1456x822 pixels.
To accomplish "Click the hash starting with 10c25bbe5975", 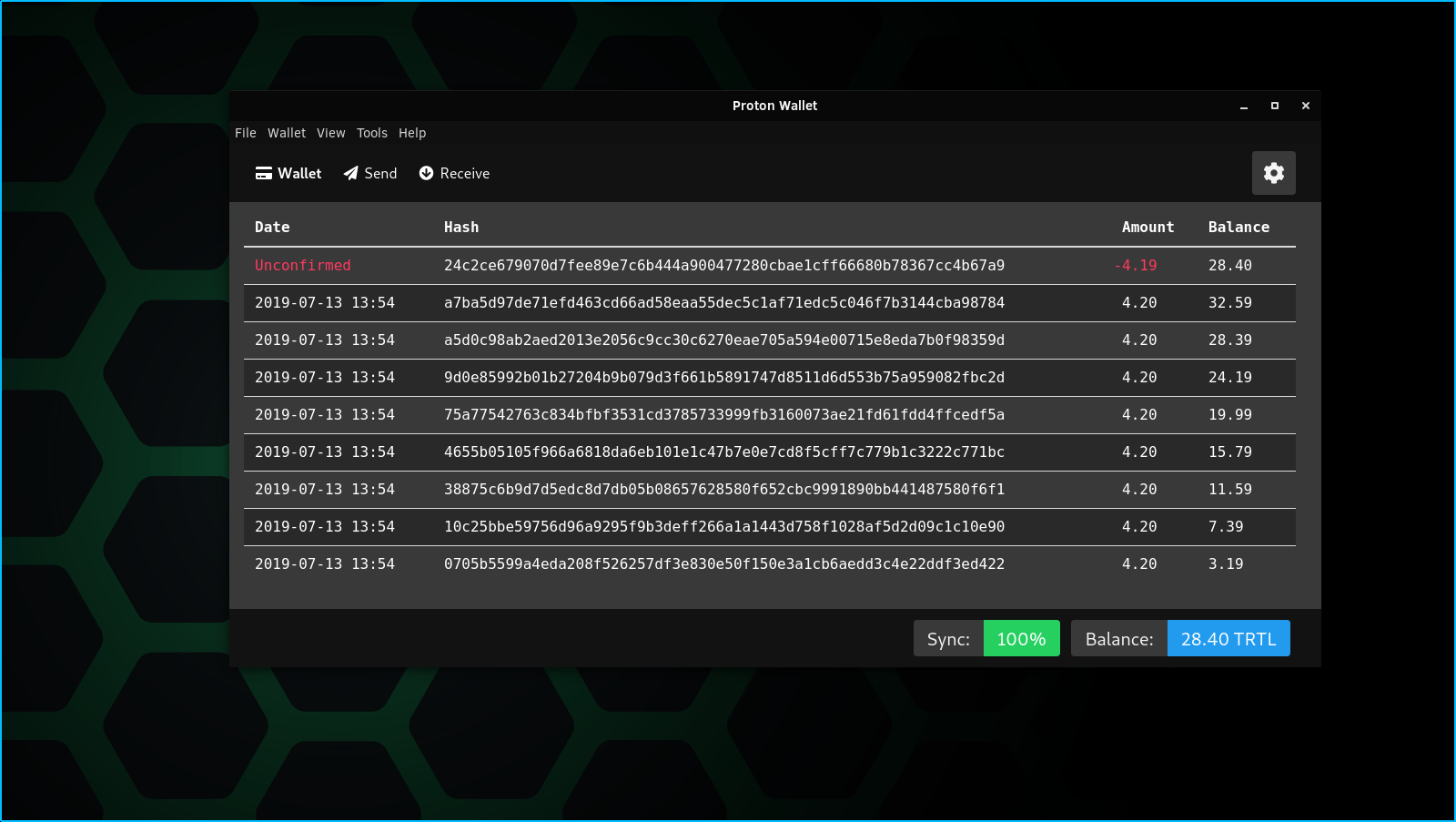I will 724,526.
